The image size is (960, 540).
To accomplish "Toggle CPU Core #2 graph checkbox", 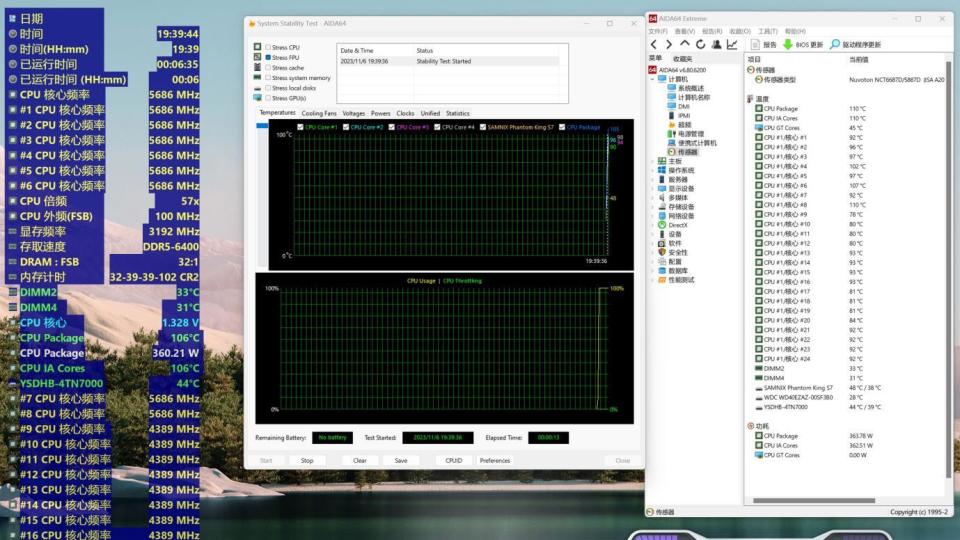I will [x=346, y=127].
